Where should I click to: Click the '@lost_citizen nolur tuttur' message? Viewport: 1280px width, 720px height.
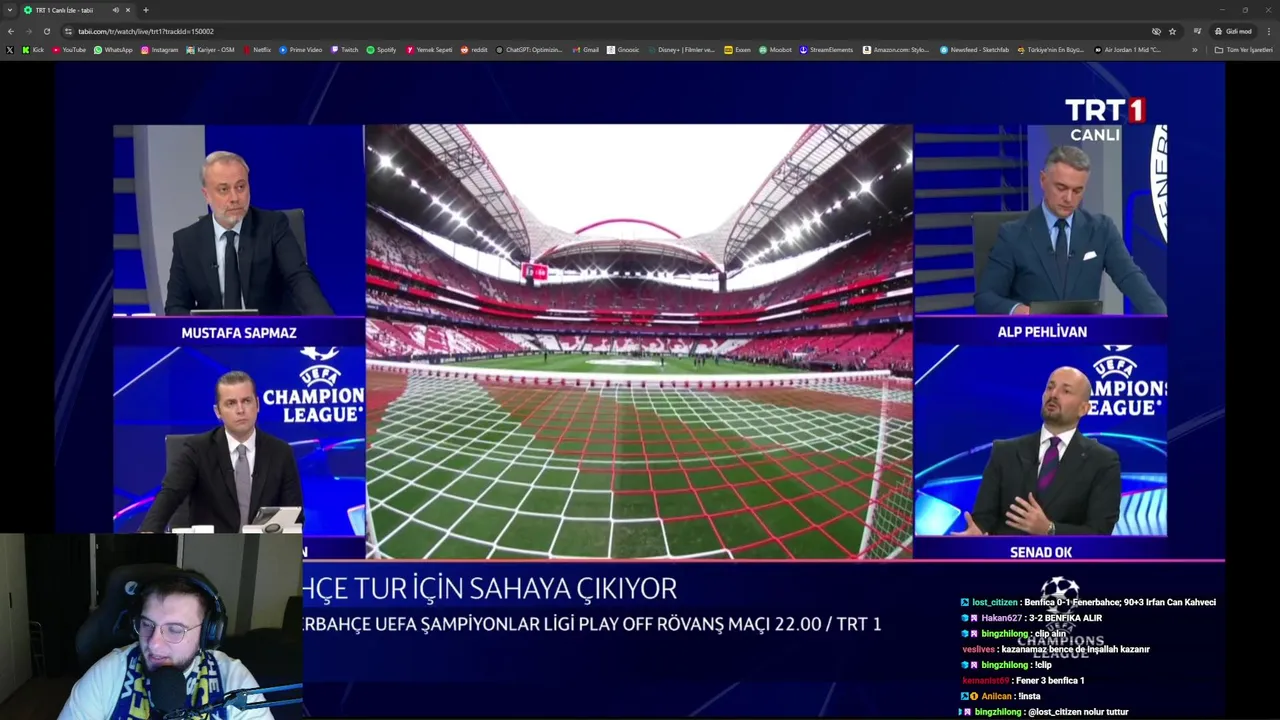(1078, 712)
